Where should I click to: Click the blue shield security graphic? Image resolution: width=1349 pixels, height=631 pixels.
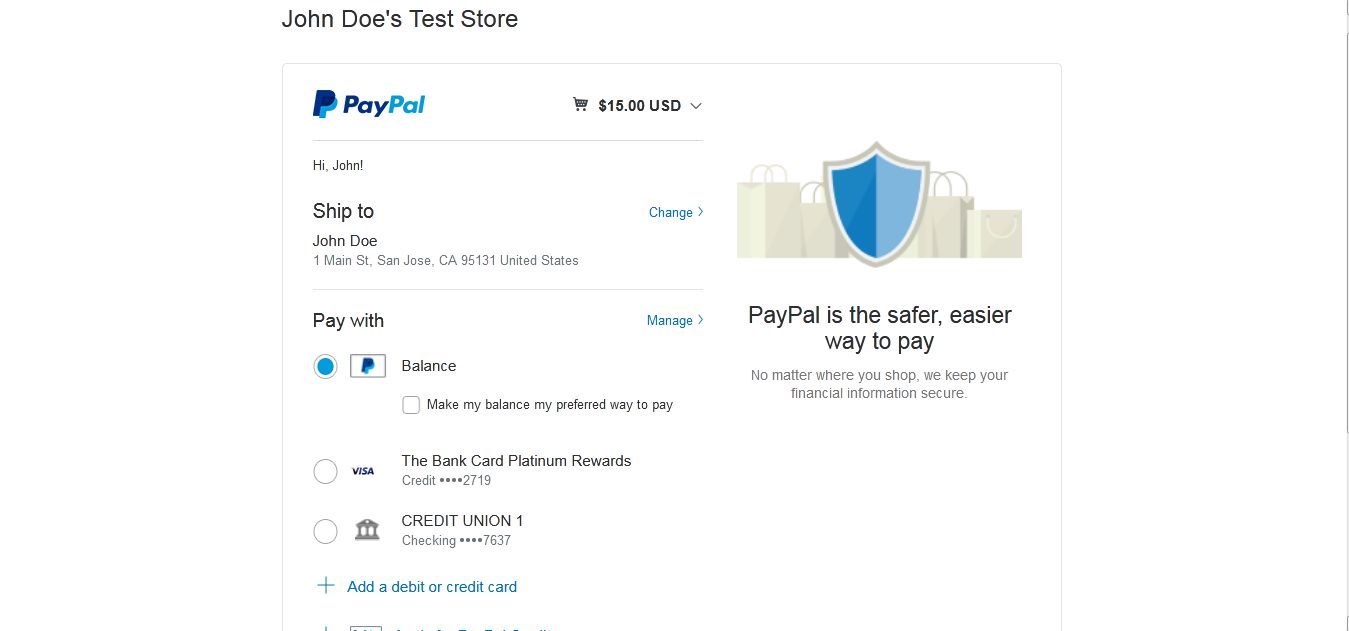878,200
